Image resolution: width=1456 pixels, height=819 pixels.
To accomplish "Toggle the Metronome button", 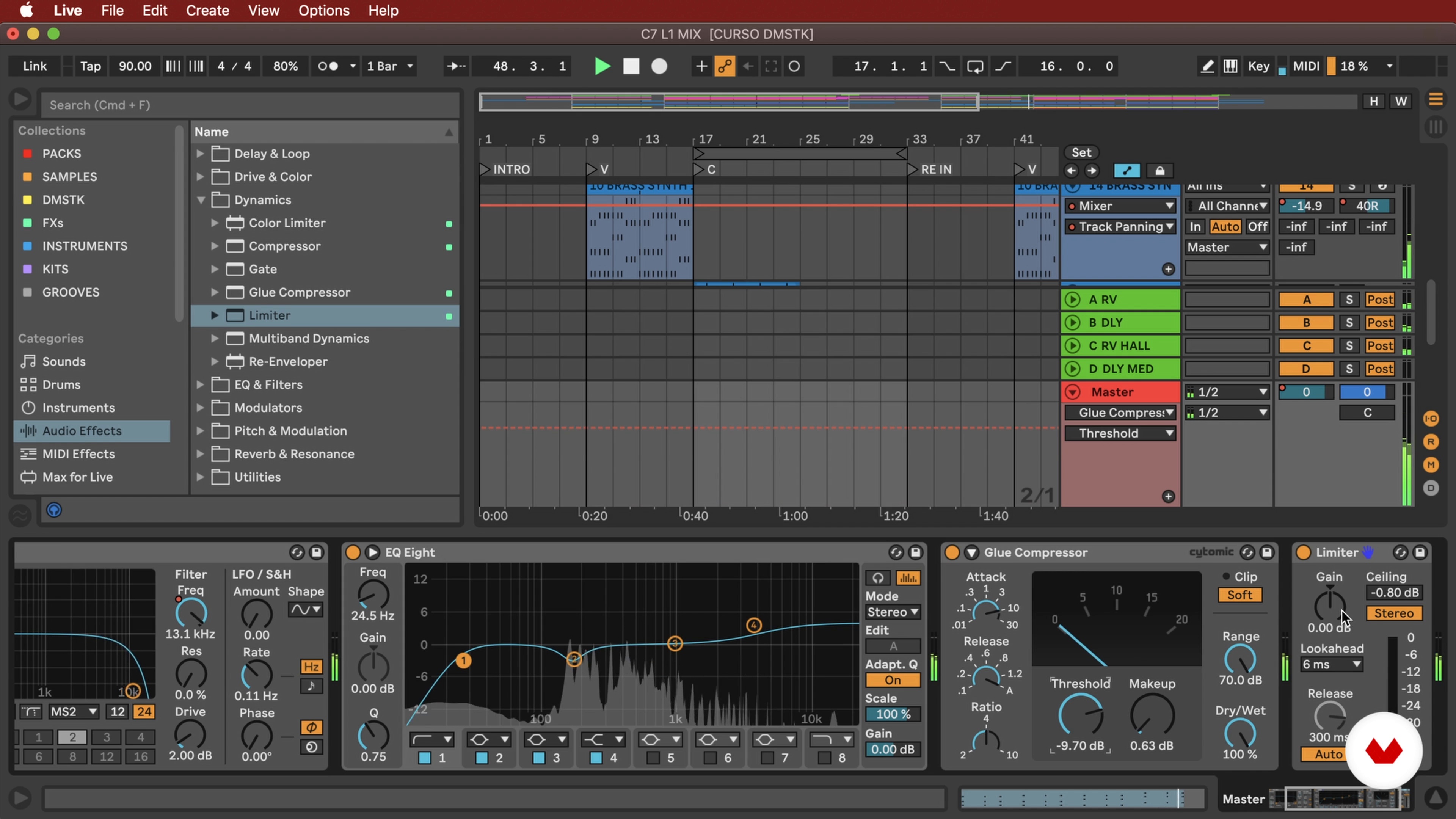I will coord(328,66).
